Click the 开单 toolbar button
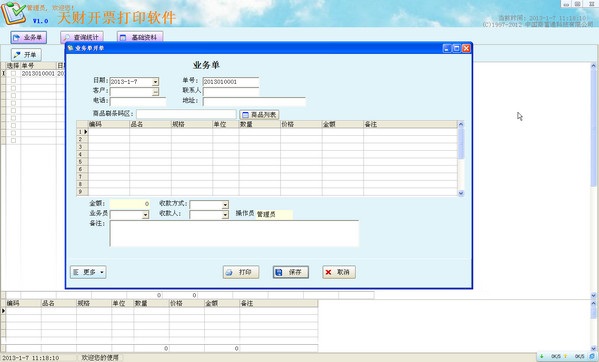This screenshot has width=599, height=362. (x=26, y=55)
